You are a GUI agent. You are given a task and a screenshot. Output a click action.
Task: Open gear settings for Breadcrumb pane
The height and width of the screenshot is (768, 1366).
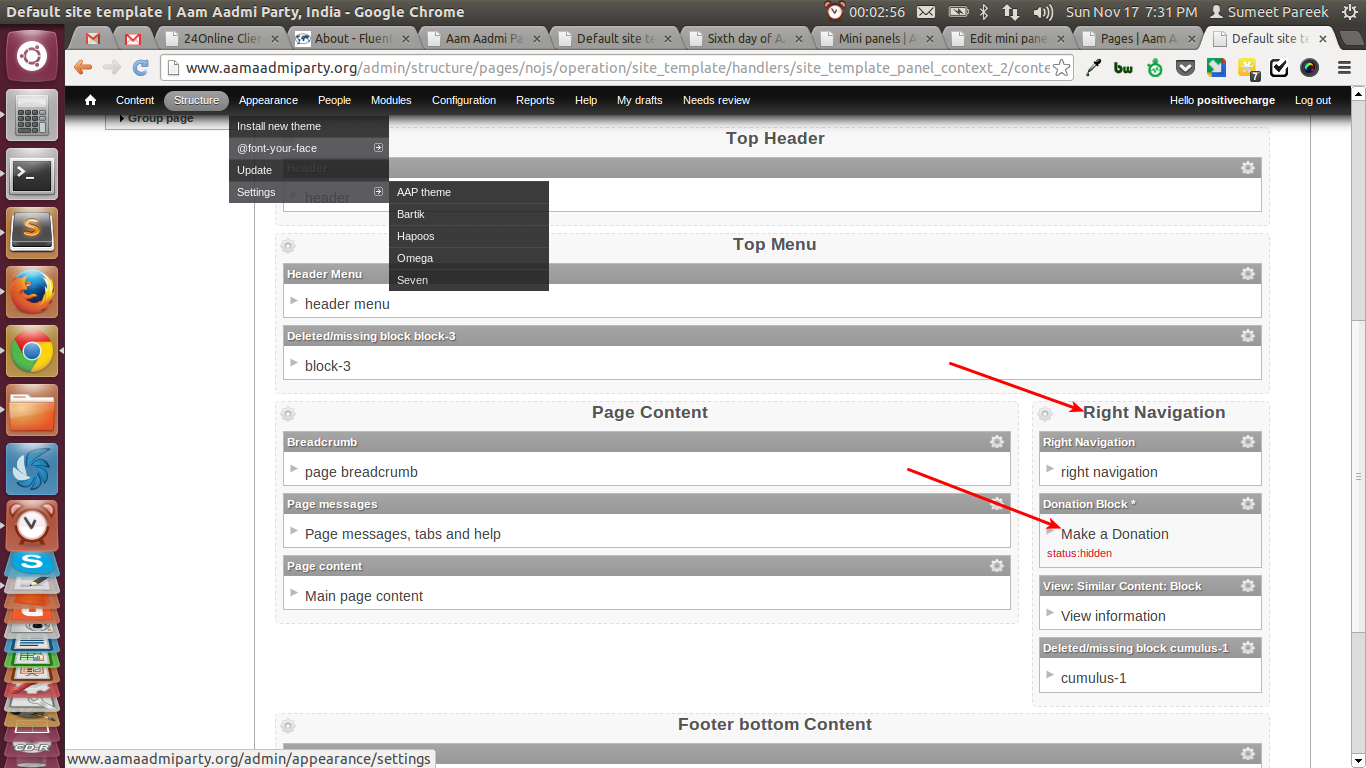(x=997, y=441)
